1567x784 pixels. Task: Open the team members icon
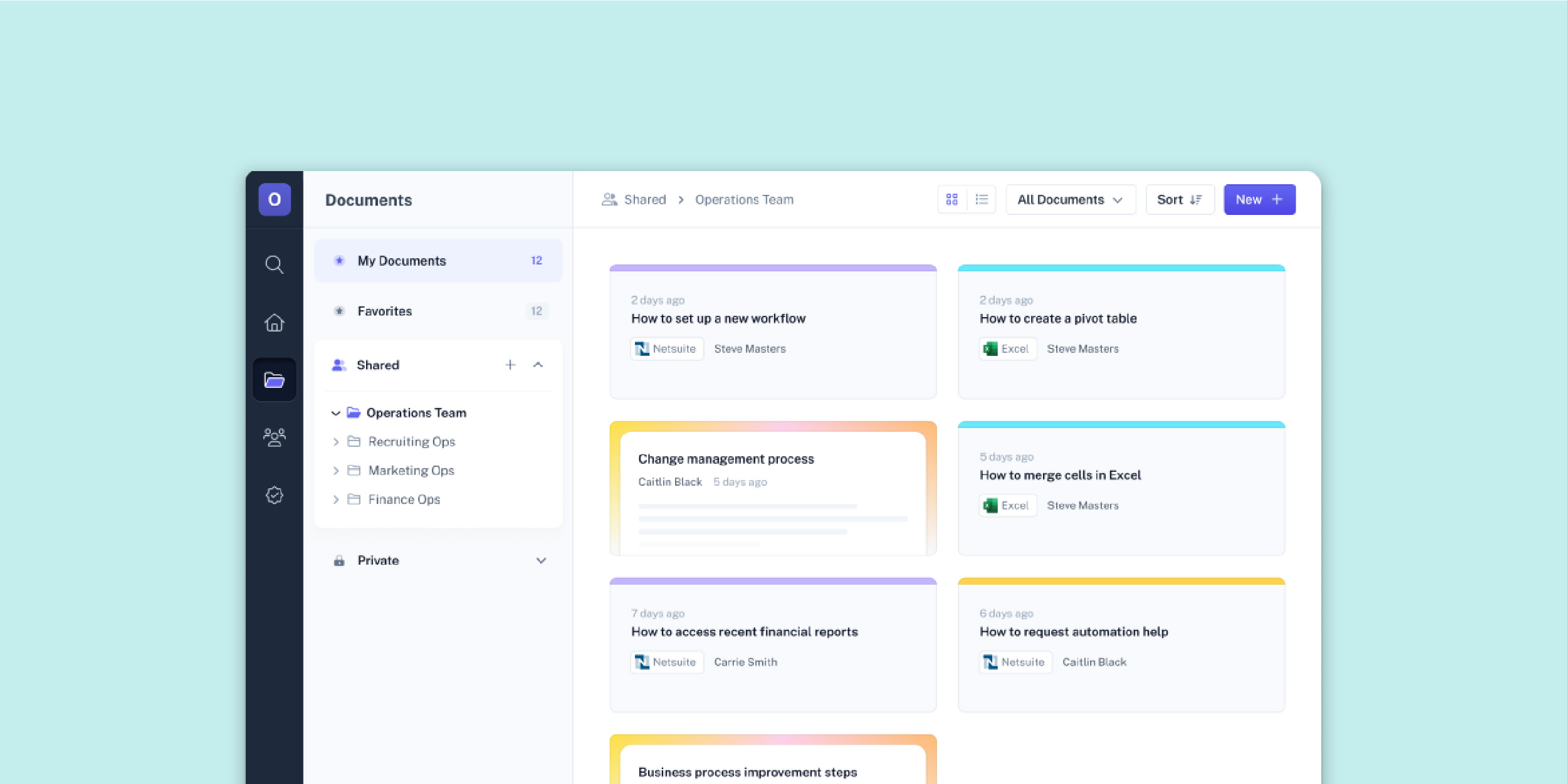(274, 437)
